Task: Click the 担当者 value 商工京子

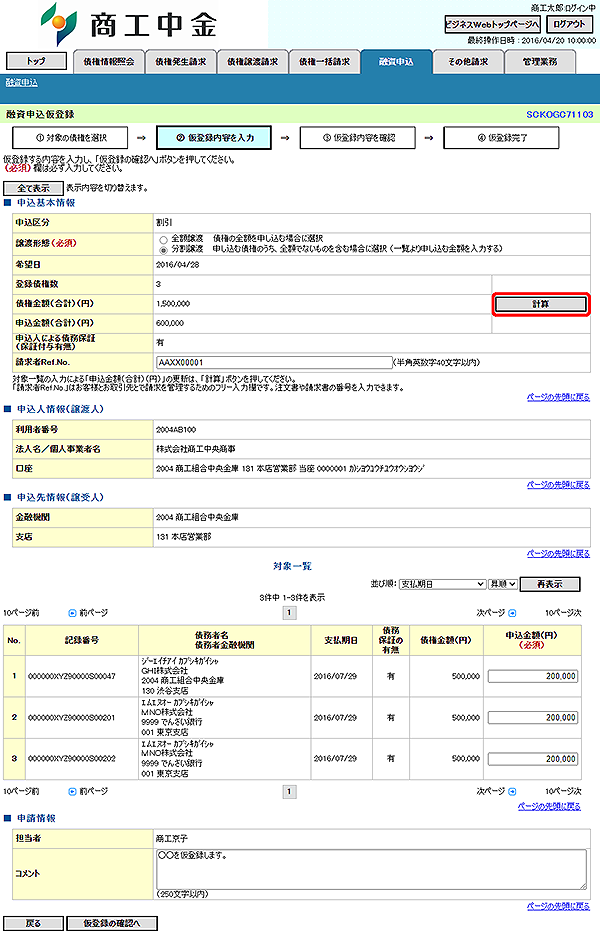Action: [172, 839]
